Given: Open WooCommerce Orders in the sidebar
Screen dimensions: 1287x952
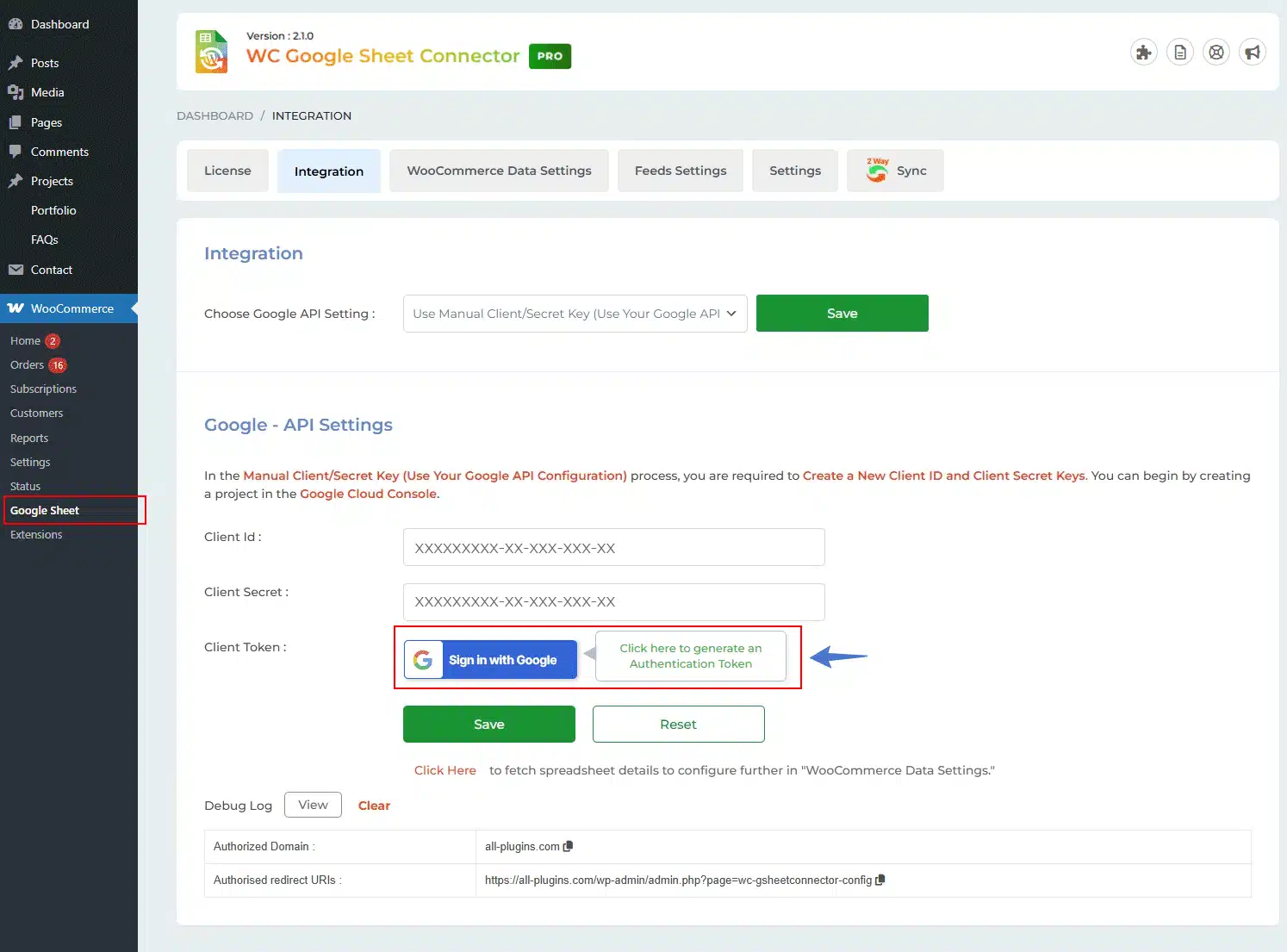Looking at the screenshot, I should tap(27, 365).
